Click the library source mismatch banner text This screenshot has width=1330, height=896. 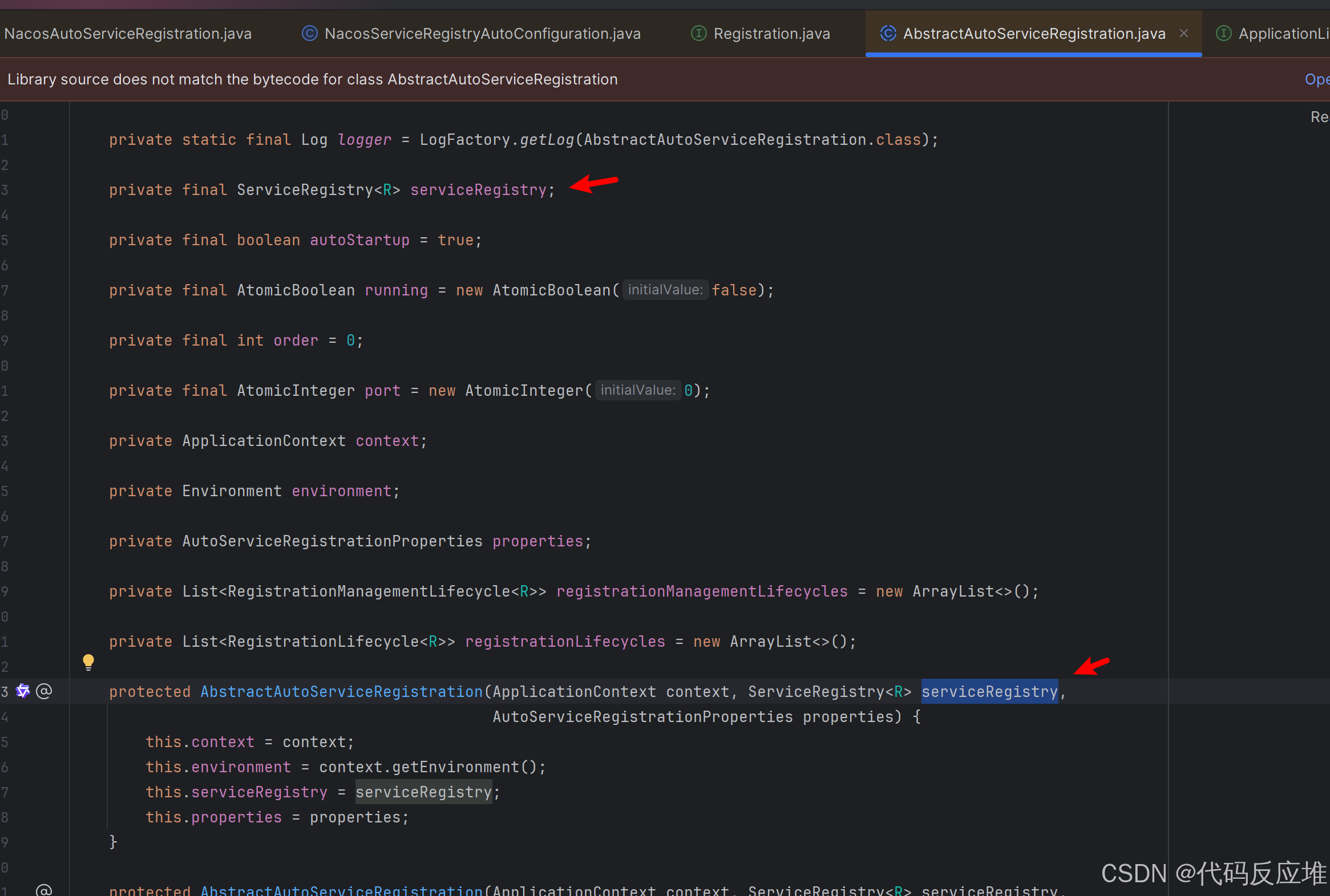click(x=312, y=79)
